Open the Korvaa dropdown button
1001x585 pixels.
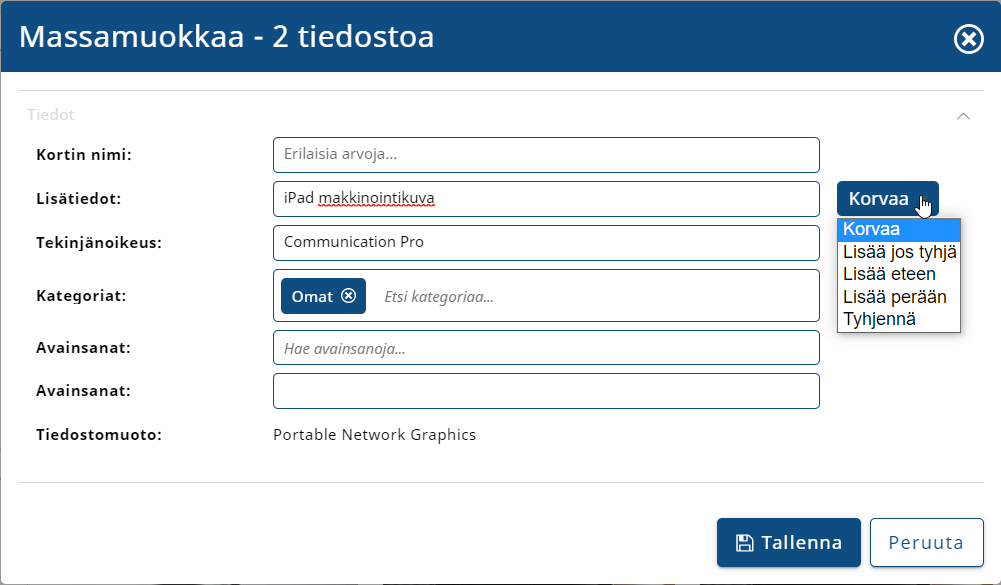click(886, 198)
